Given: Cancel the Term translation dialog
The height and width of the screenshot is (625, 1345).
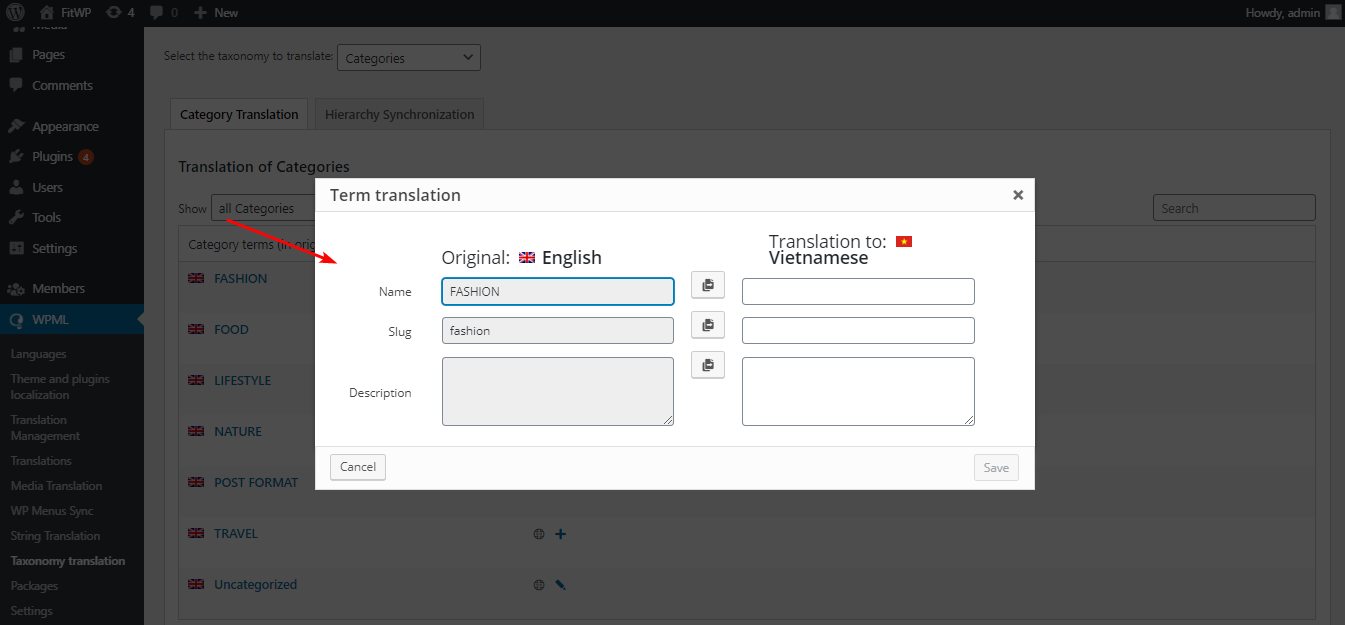Looking at the screenshot, I should [357, 466].
